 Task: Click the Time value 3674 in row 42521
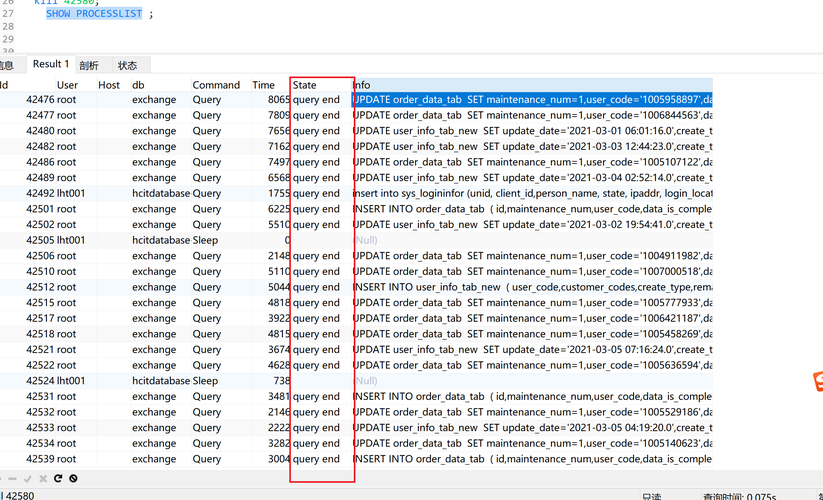tap(279, 350)
